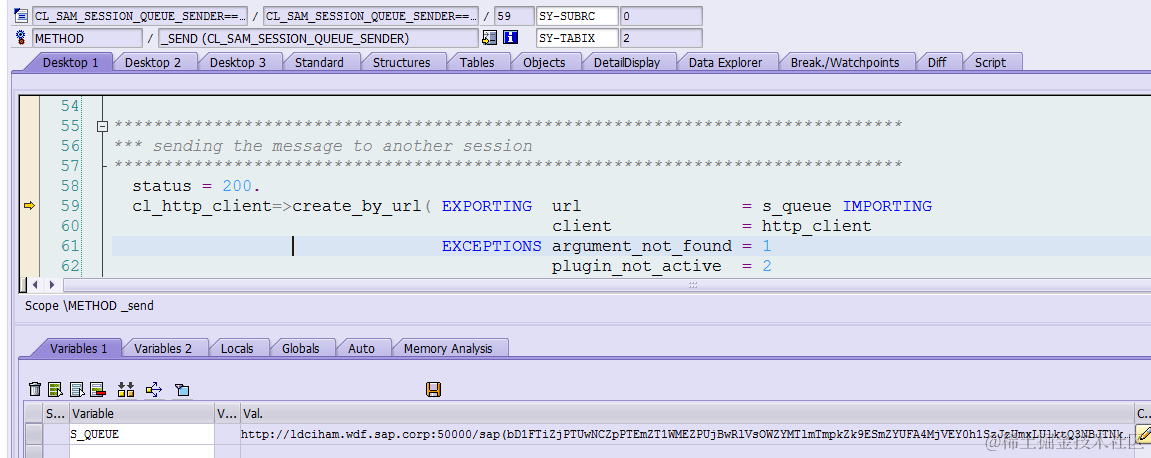Click the Variable column header
Viewport: 1151px width, 458px height.
pos(142,413)
